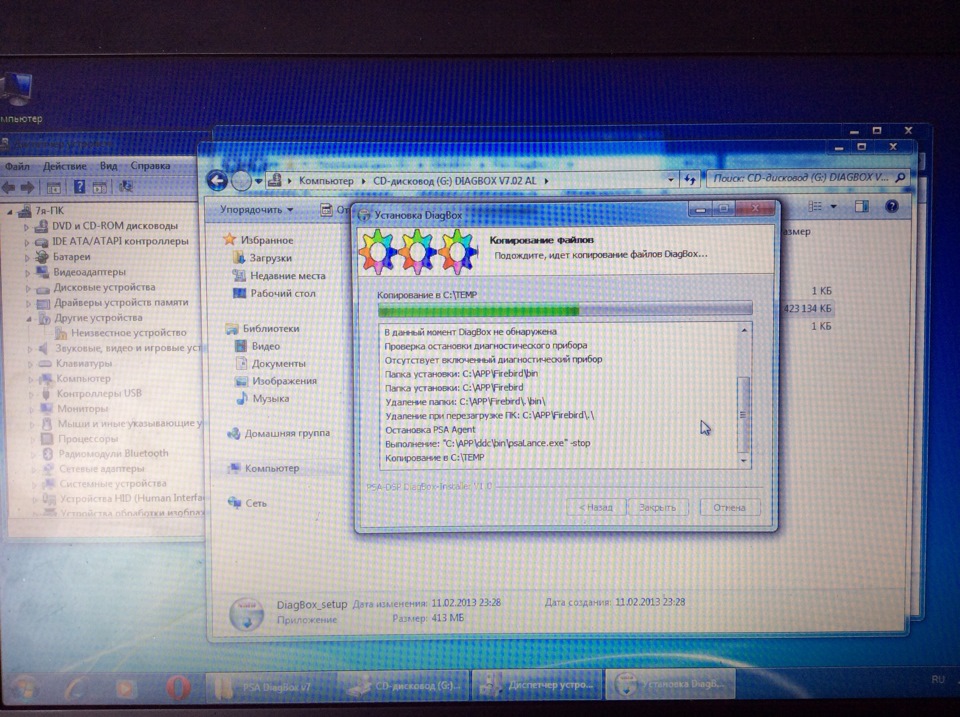Image resolution: width=960 pixels, height=717 pixels.
Task: Toggle the preview pane button in Explorer
Action: [x=861, y=206]
